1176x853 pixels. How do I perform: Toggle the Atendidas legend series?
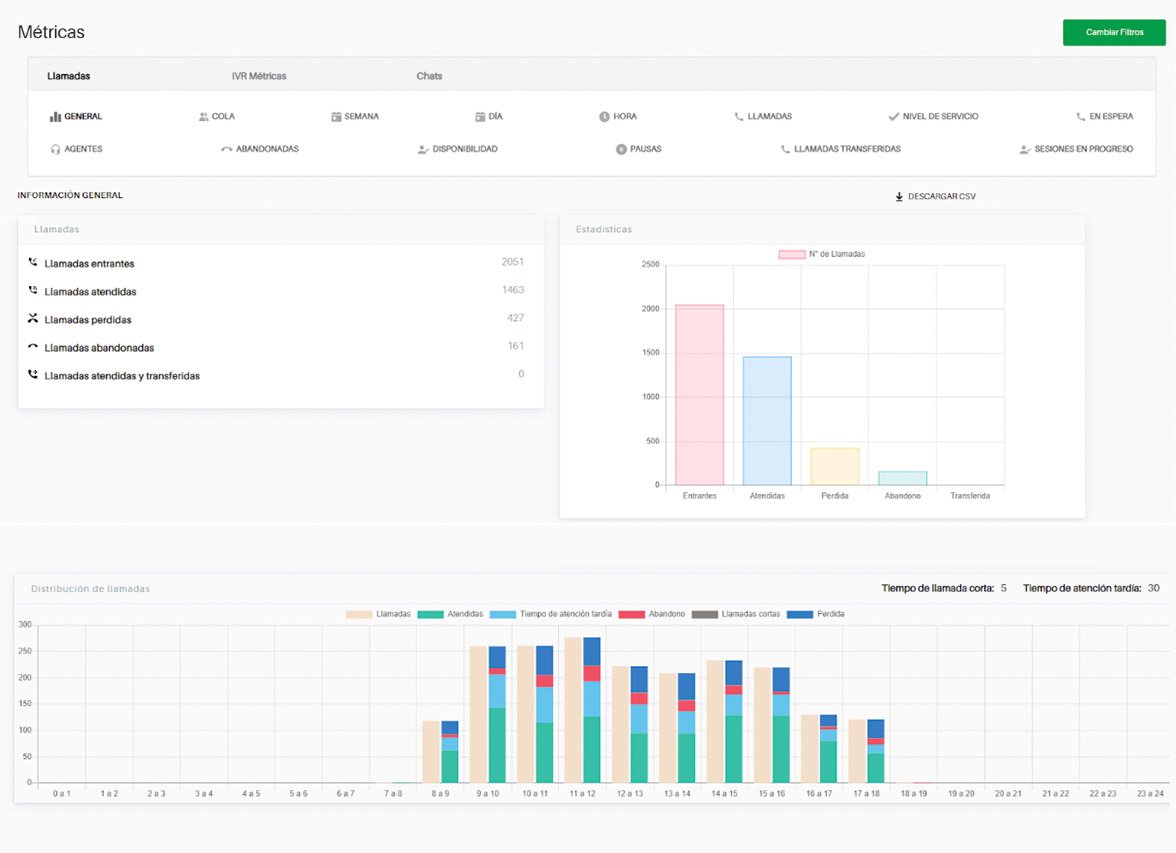431,614
